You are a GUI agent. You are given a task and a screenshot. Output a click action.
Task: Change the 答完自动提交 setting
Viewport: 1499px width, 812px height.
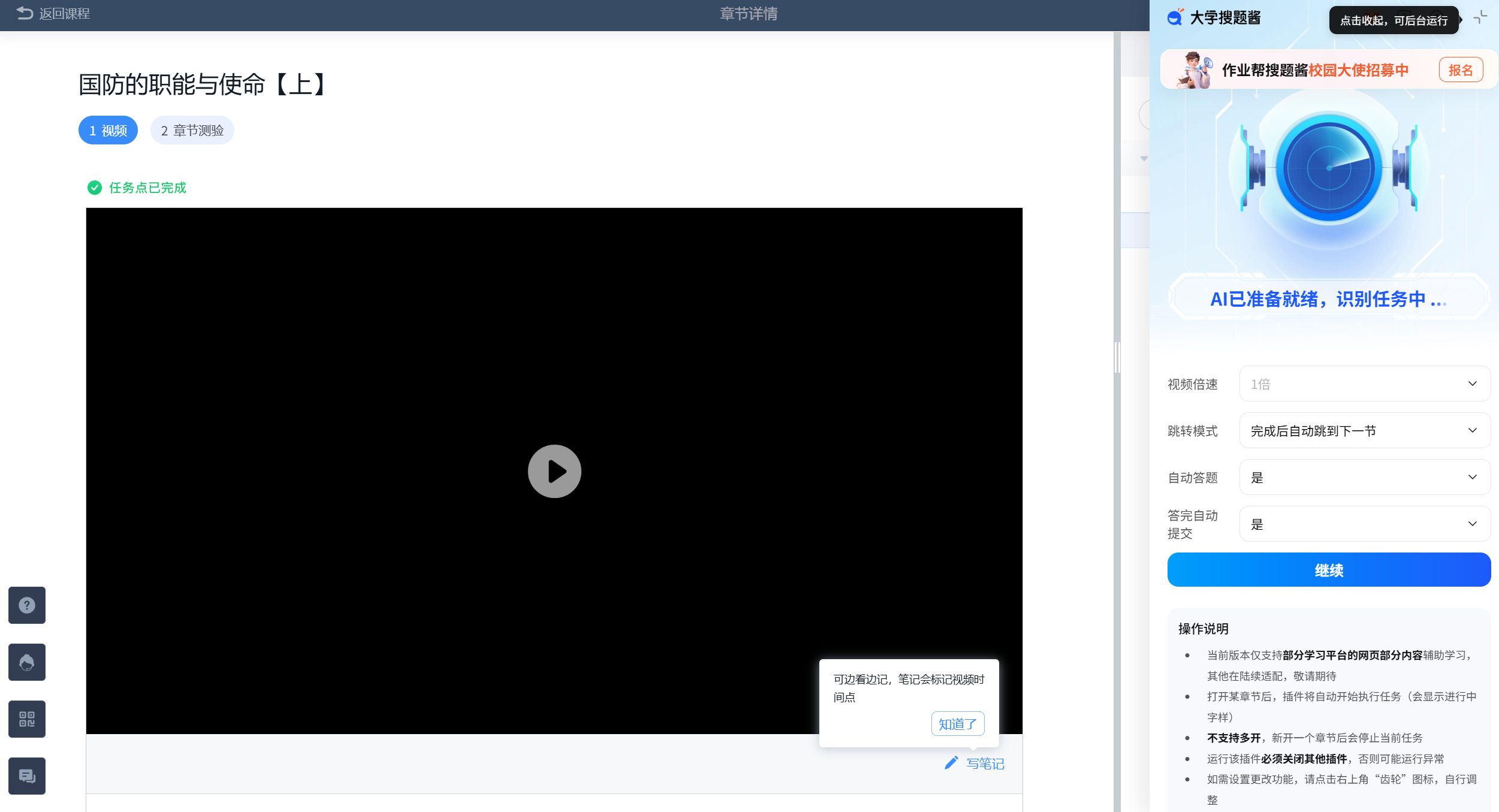[1364, 524]
